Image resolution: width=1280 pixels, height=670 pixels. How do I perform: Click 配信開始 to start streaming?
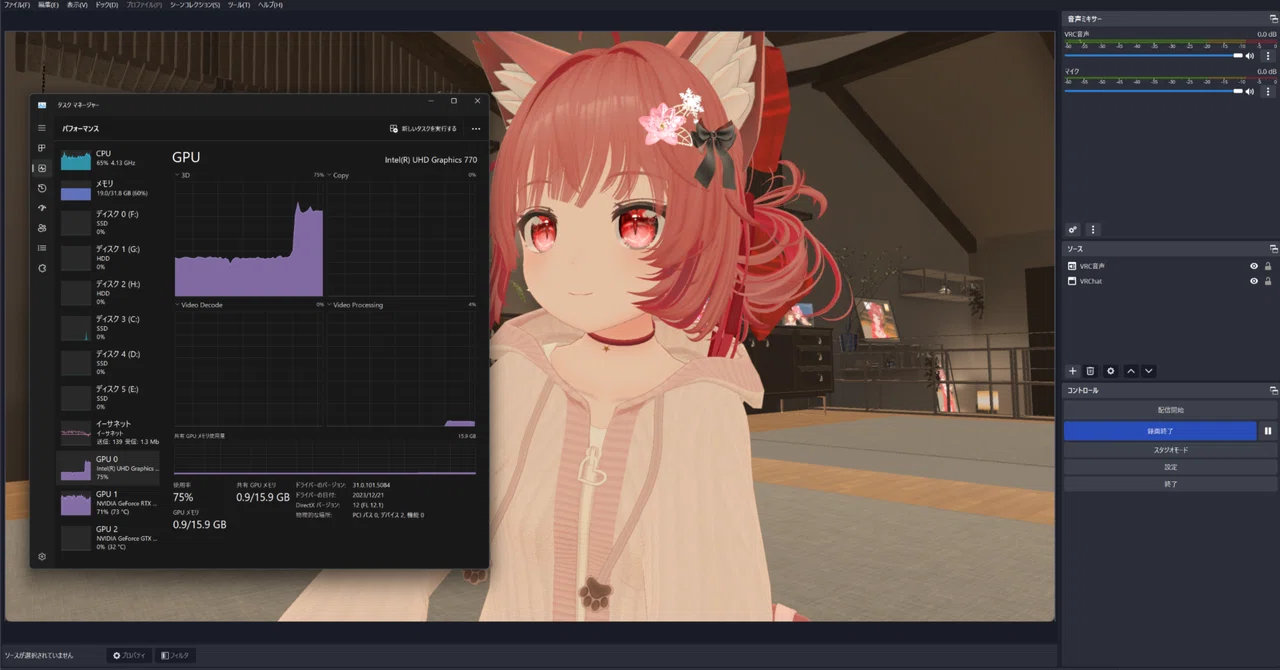click(x=1170, y=411)
